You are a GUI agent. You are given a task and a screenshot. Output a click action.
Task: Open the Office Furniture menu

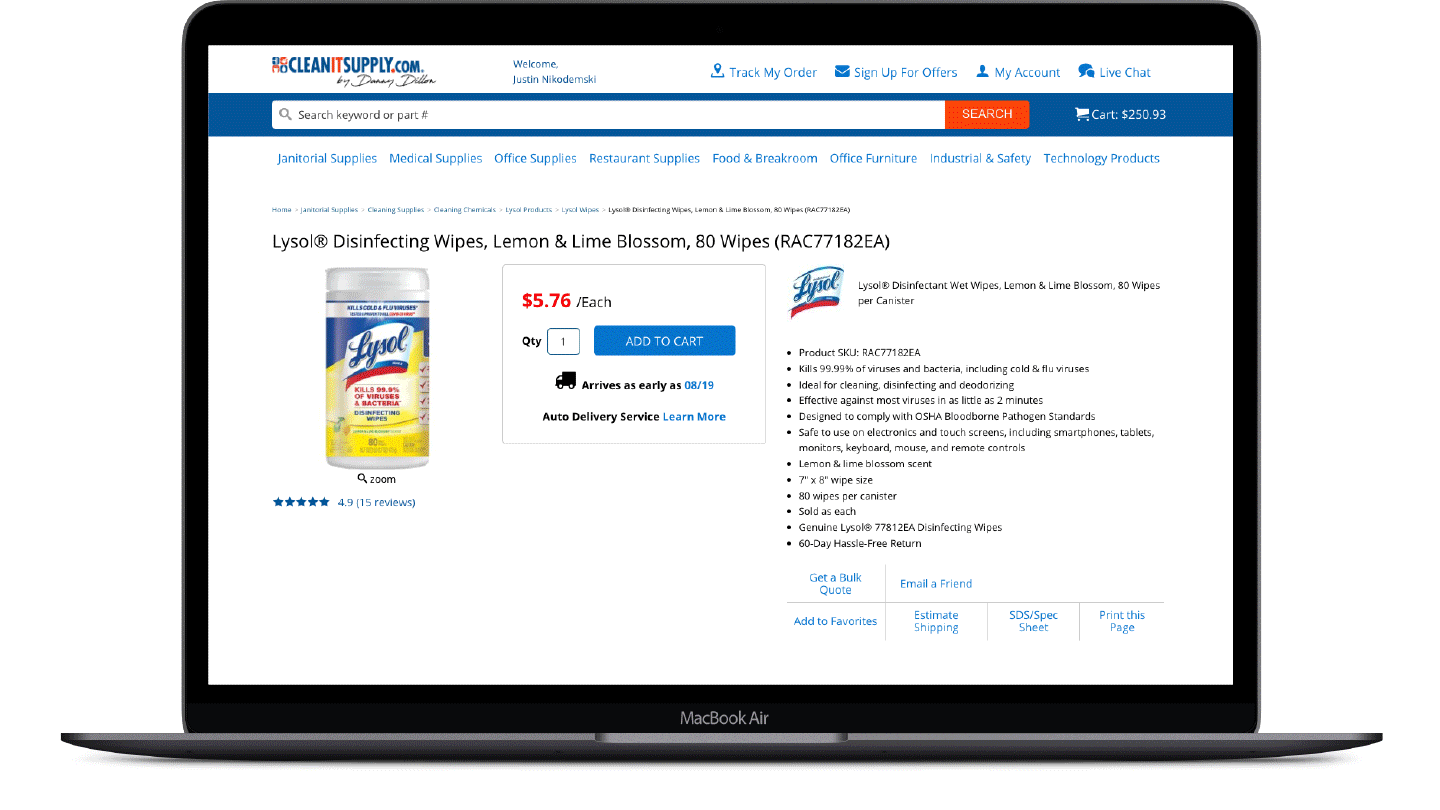pos(873,158)
